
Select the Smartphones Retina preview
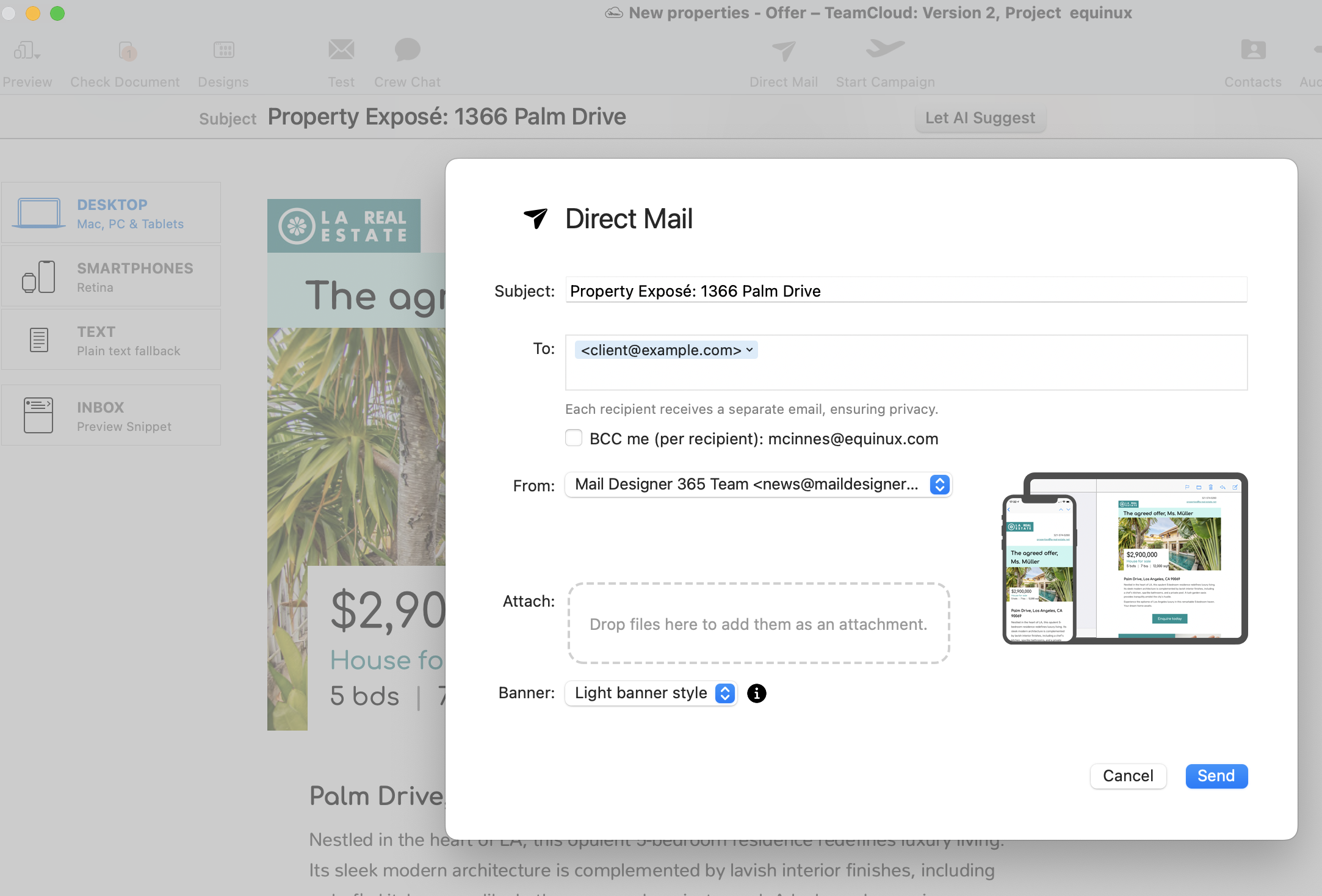pos(111,276)
